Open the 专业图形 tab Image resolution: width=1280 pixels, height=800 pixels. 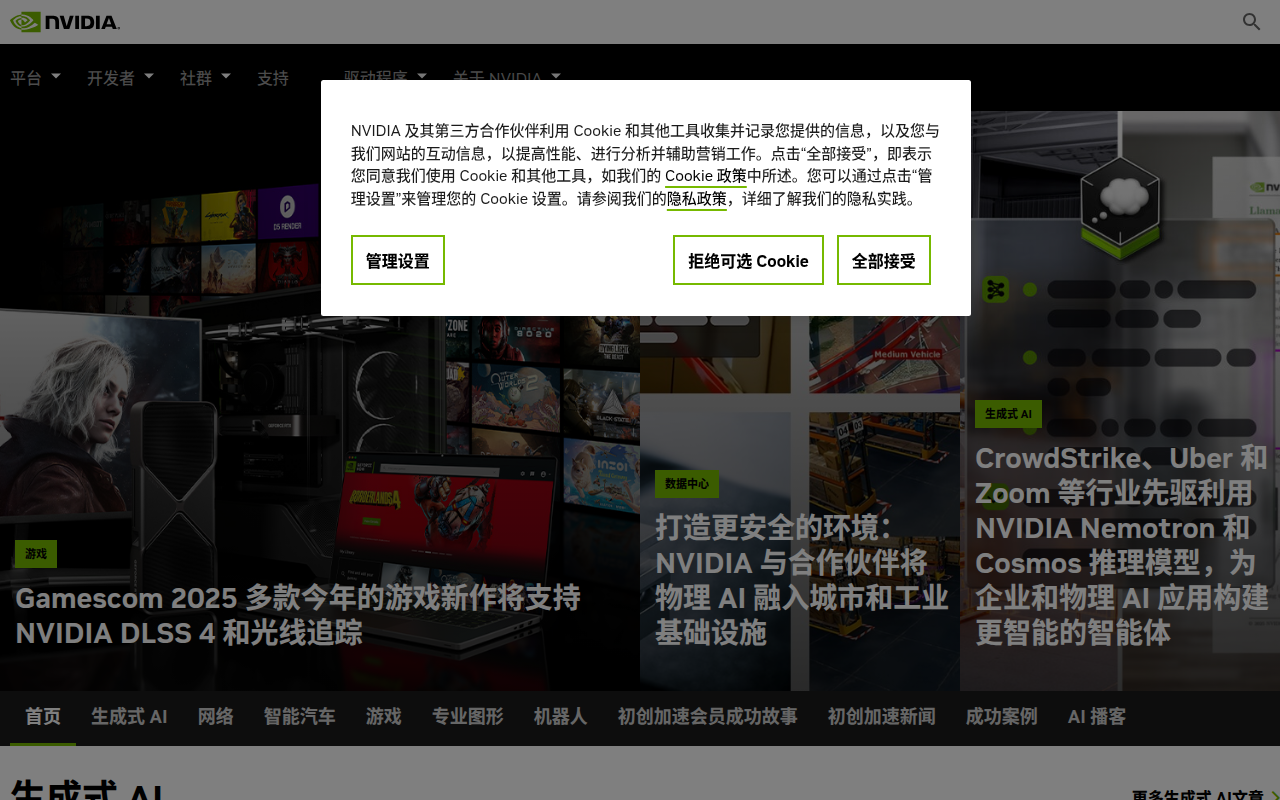pos(468,717)
